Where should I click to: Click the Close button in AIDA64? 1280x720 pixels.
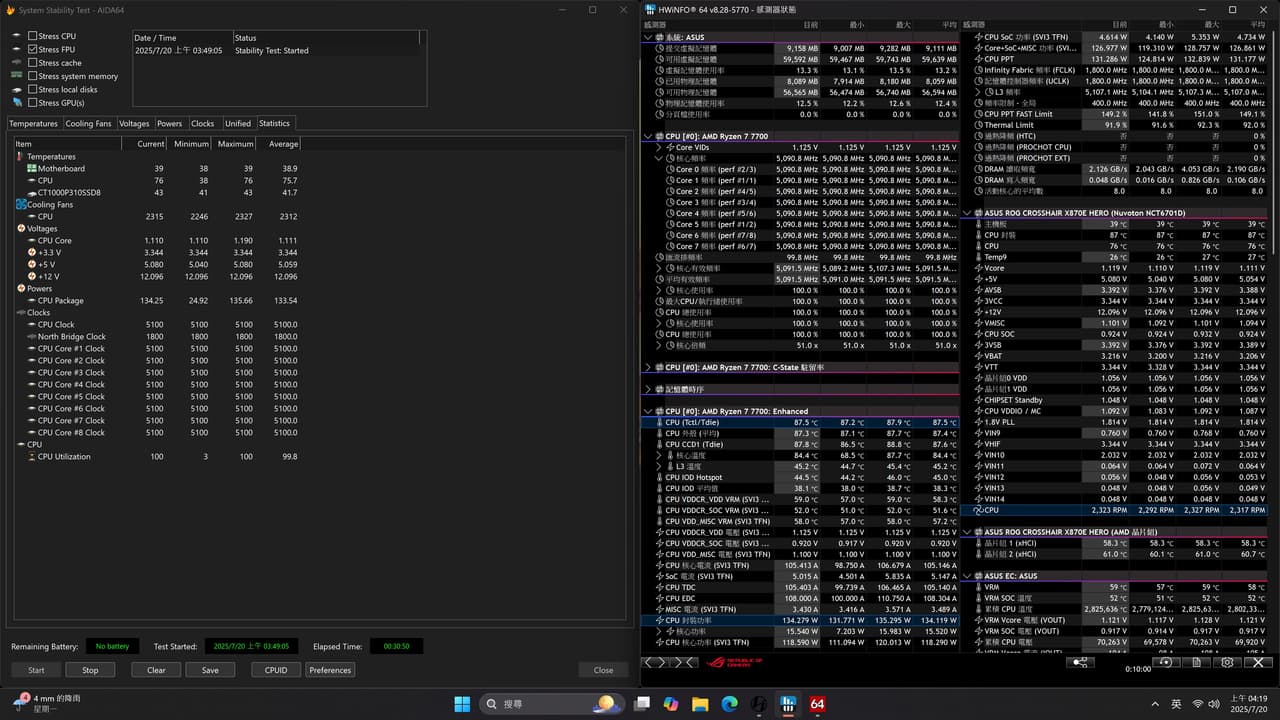coord(603,670)
